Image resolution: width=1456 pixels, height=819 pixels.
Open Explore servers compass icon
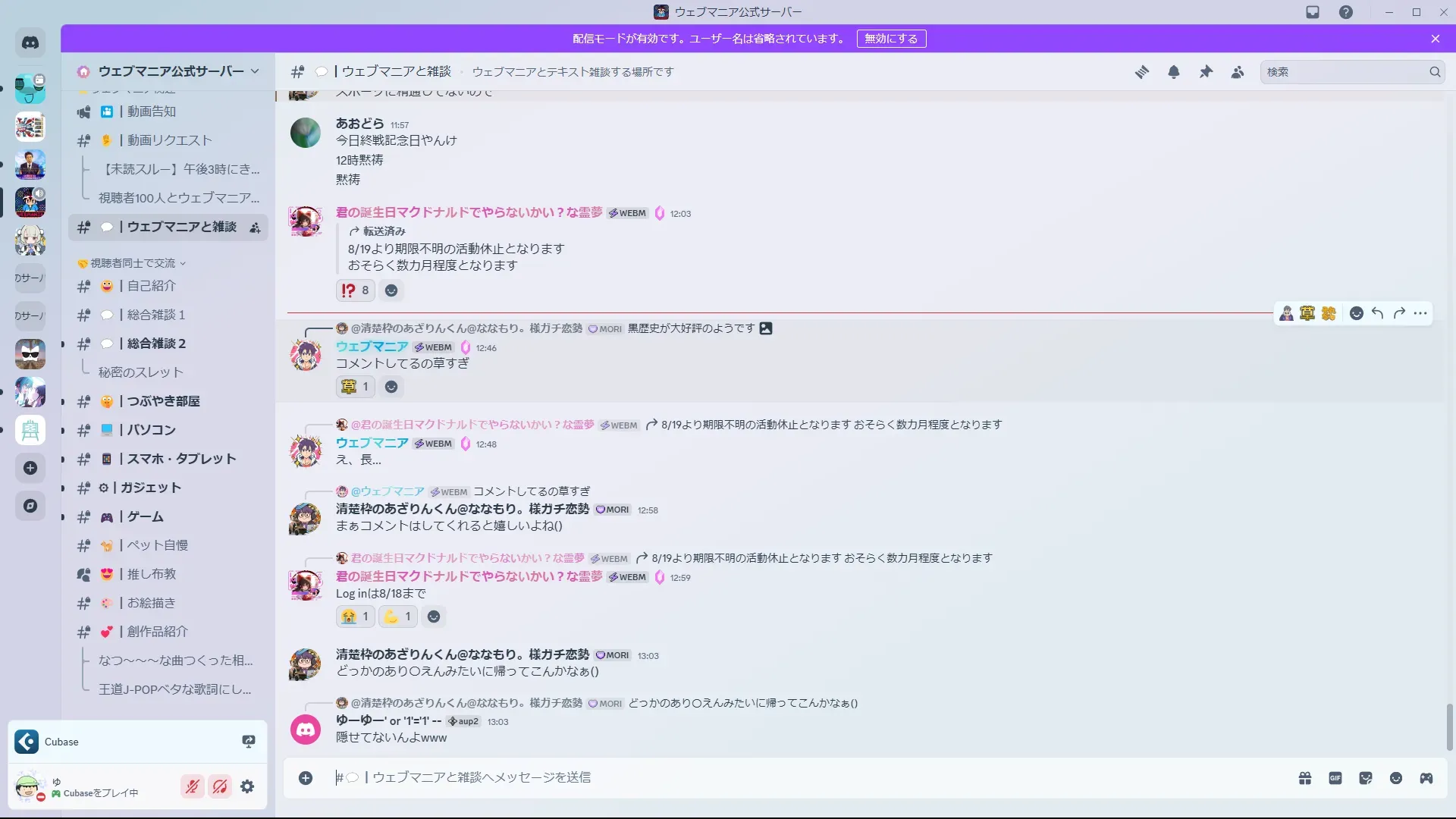[x=30, y=506]
